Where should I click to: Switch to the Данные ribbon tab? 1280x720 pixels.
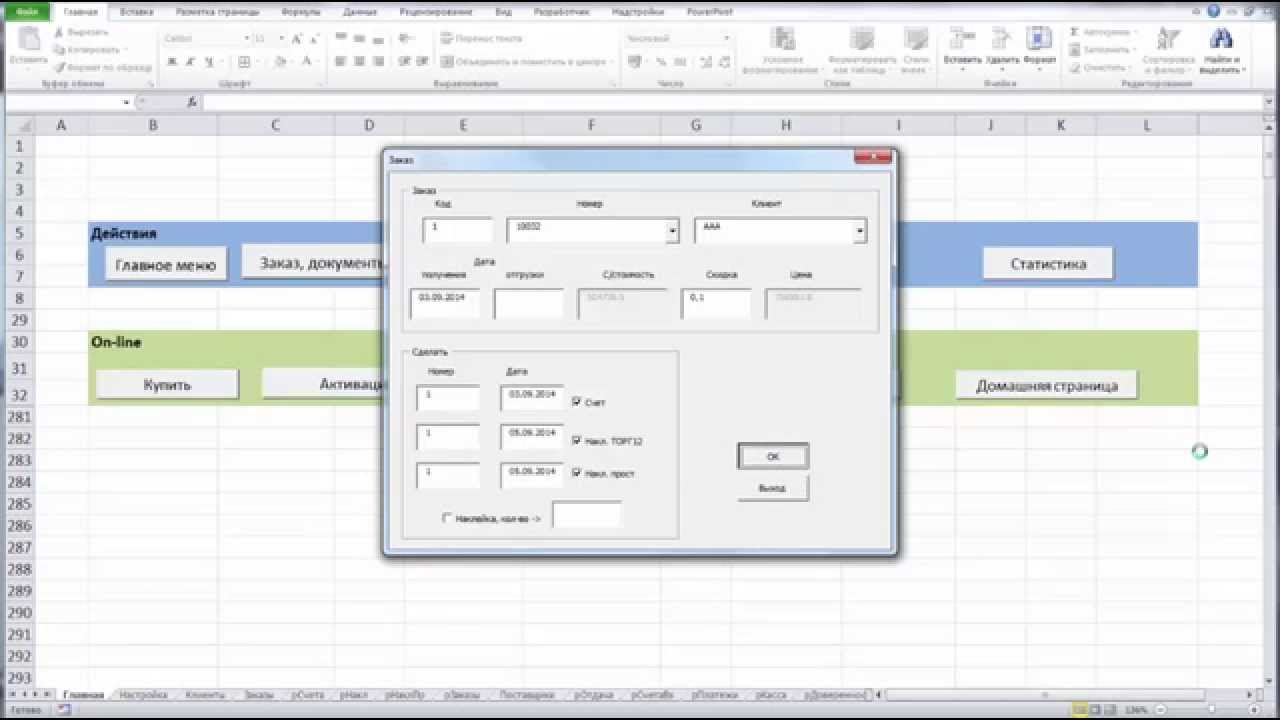(x=359, y=12)
